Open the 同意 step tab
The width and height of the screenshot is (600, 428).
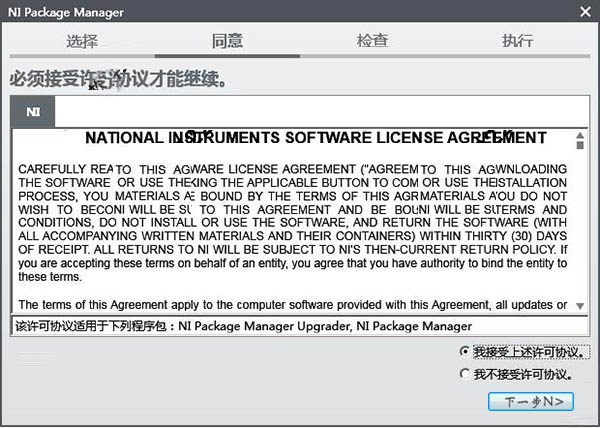[x=227, y=41]
